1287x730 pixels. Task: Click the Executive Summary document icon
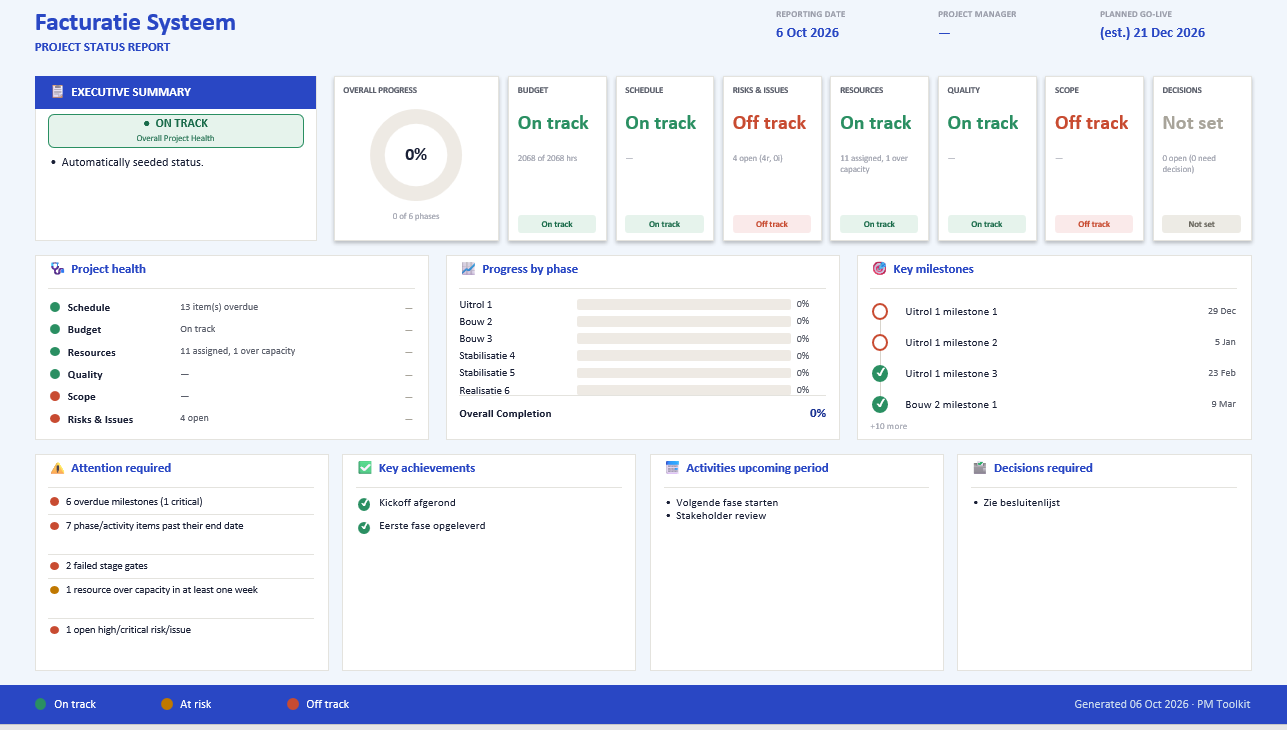[58, 92]
